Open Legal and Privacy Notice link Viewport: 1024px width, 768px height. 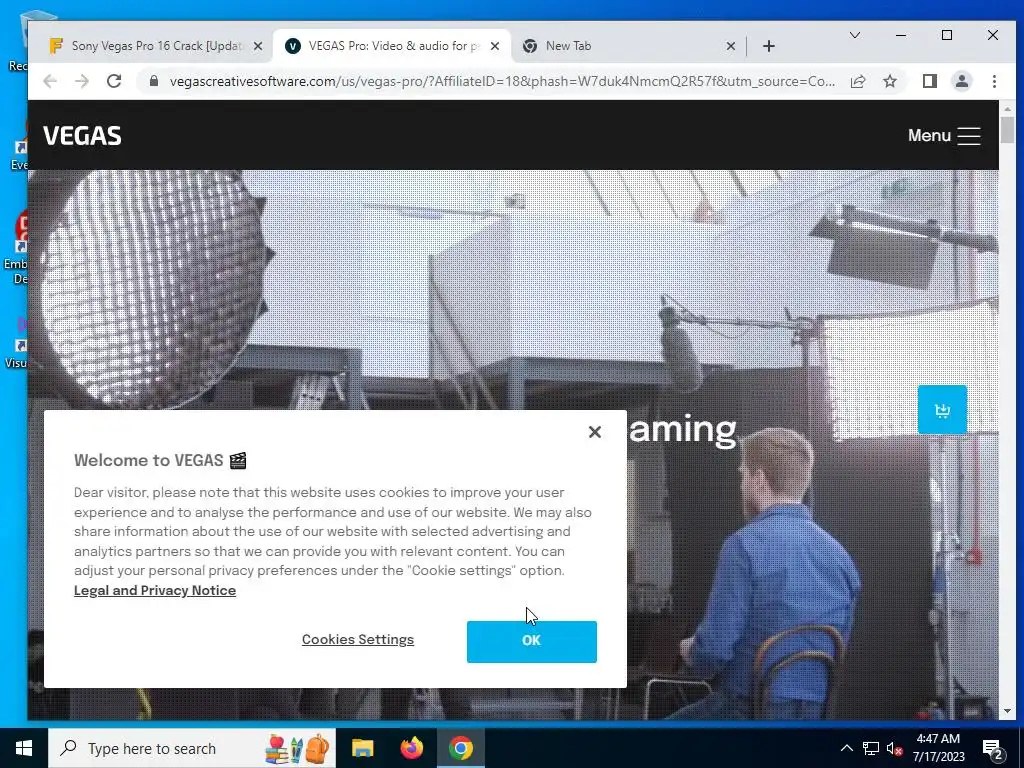click(x=155, y=590)
